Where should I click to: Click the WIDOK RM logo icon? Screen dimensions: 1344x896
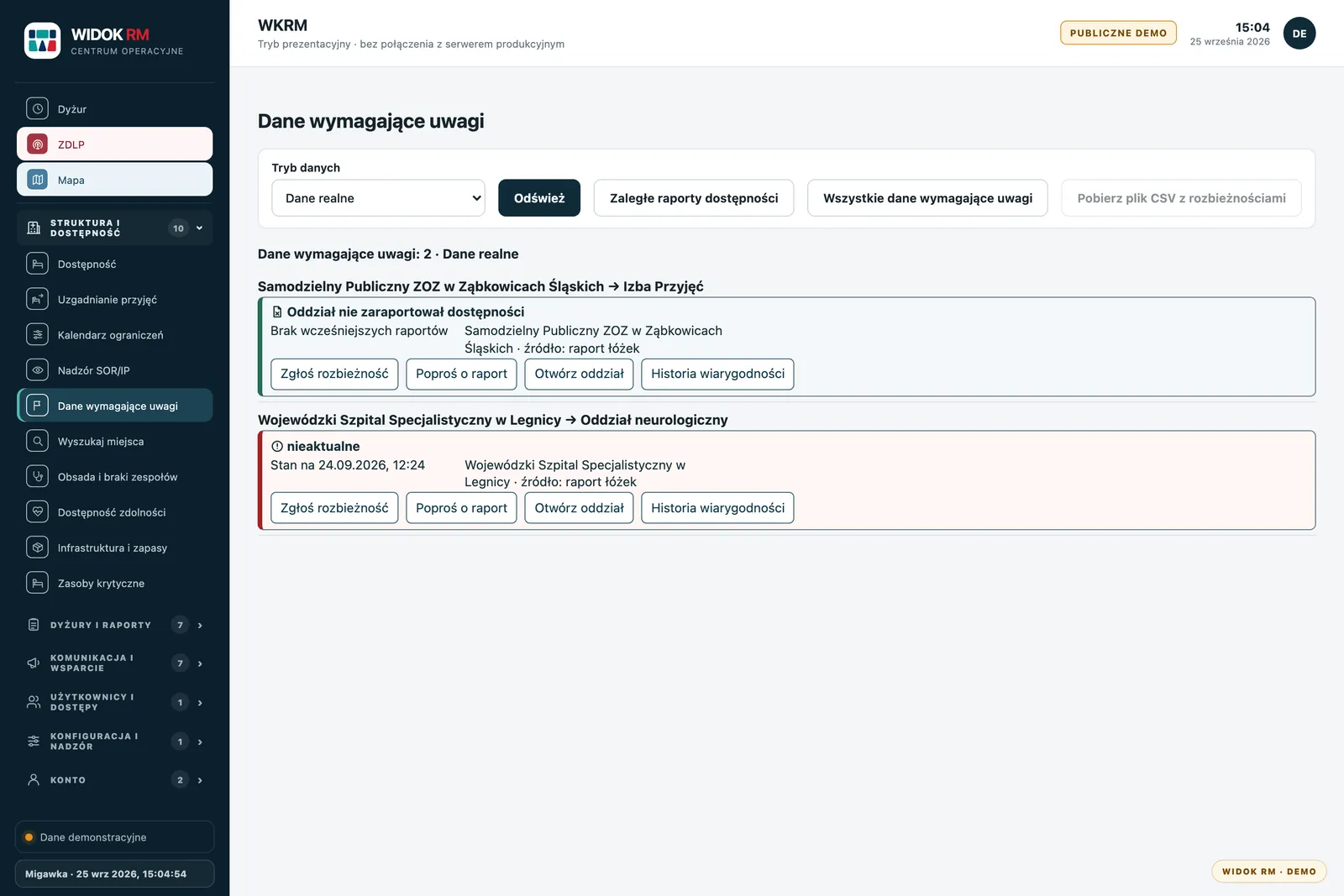click(x=42, y=40)
